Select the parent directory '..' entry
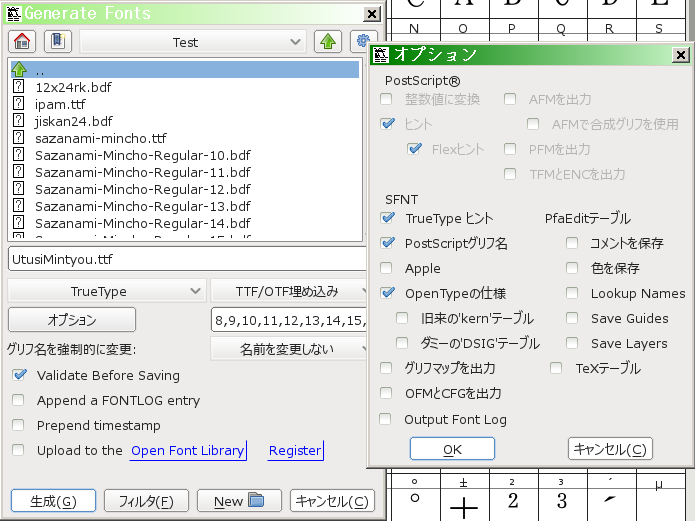695x521 pixels. (x=185, y=70)
